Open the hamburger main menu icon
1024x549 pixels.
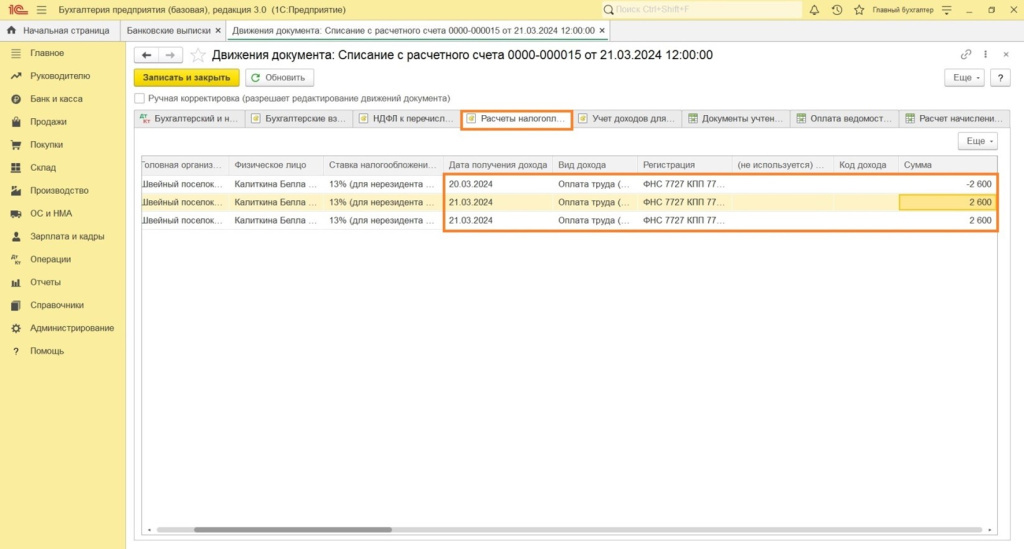(x=40, y=10)
